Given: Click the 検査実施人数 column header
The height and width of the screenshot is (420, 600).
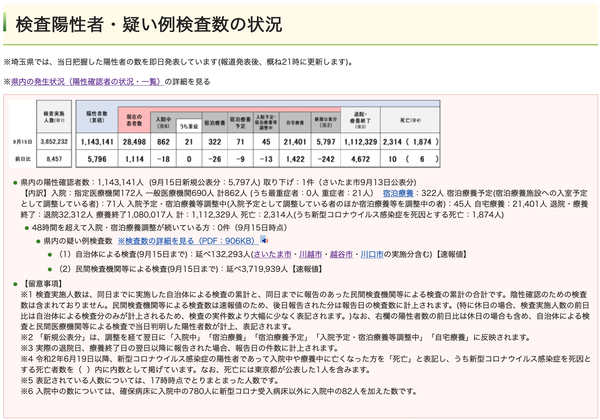Looking at the screenshot, I should tap(54, 117).
